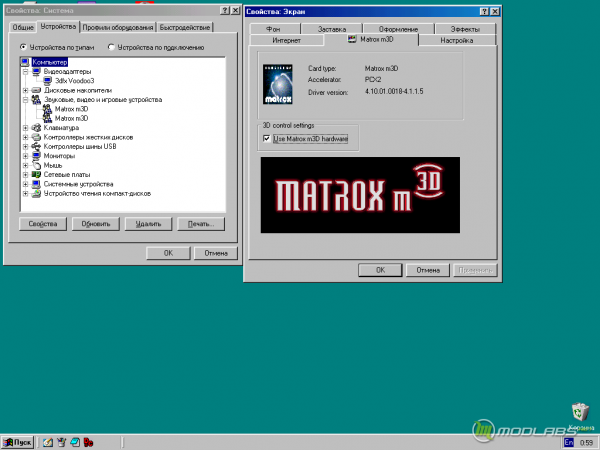
Task: Click the second Matrox m3D device icon
Action: pos(47,118)
